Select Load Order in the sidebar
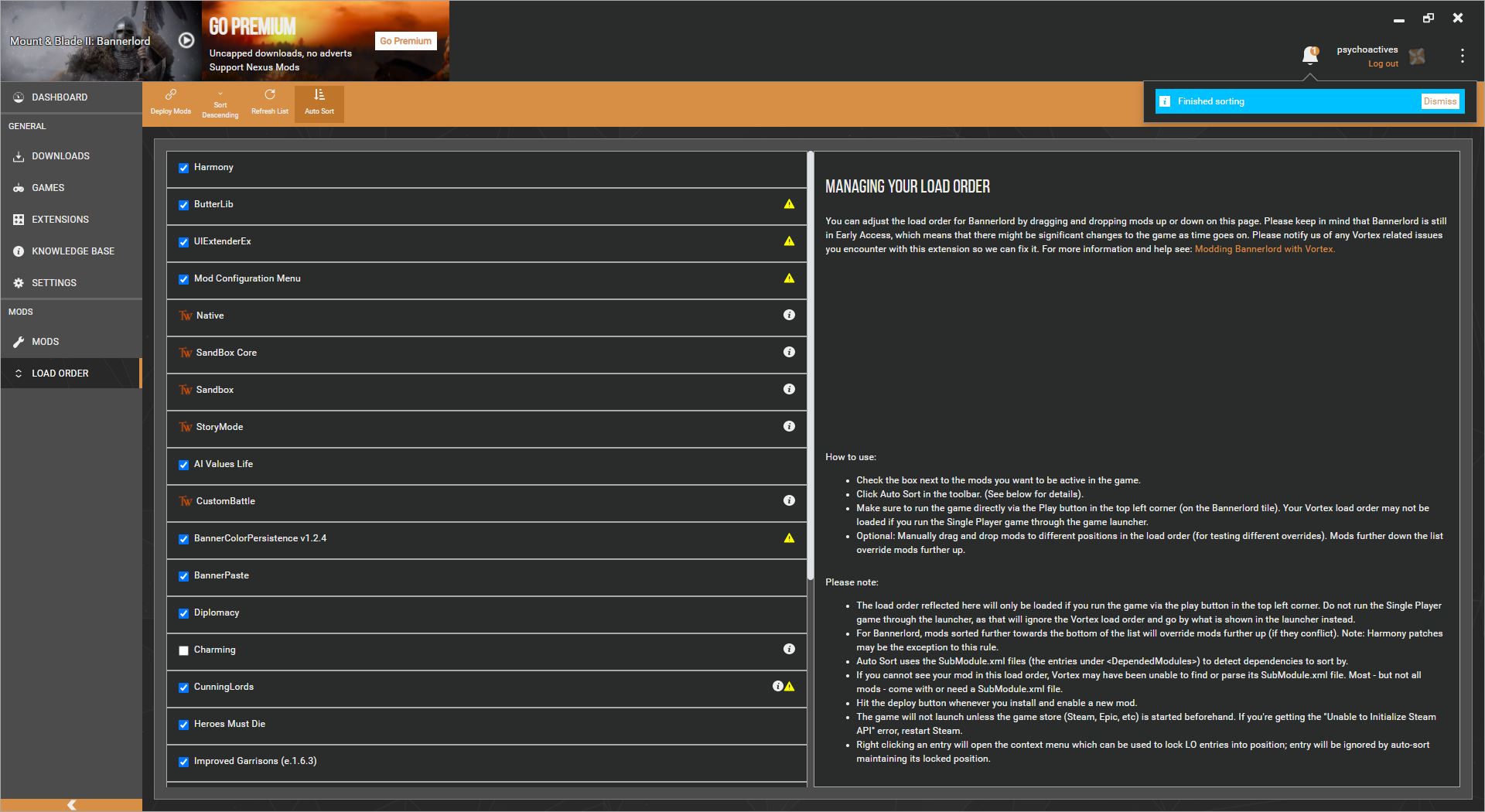Image resolution: width=1485 pixels, height=812 pixels. [71, 374]
